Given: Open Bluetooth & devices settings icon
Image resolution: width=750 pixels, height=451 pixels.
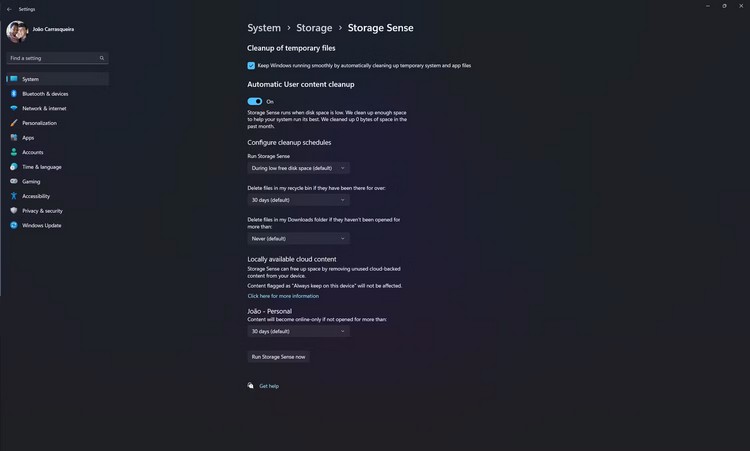Looking at the screenshot, I should [13, 94].
